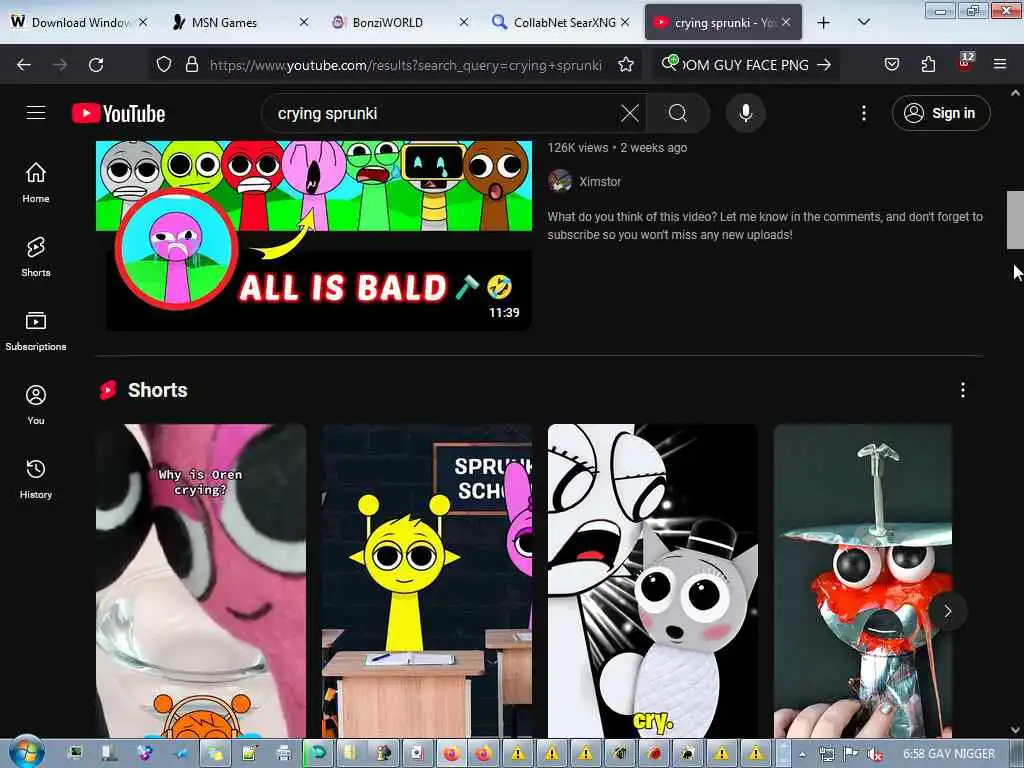Open the browser extensions puzzle icon
This screenshot has height=768, width=1024.
(928, 64)
